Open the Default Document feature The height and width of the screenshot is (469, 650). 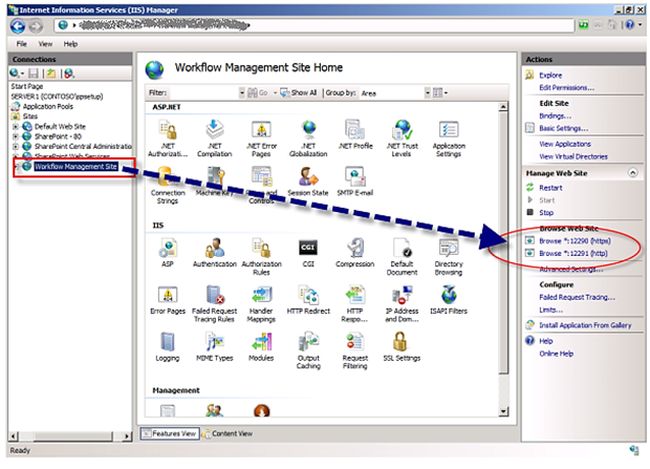click(x=402, y=257)
